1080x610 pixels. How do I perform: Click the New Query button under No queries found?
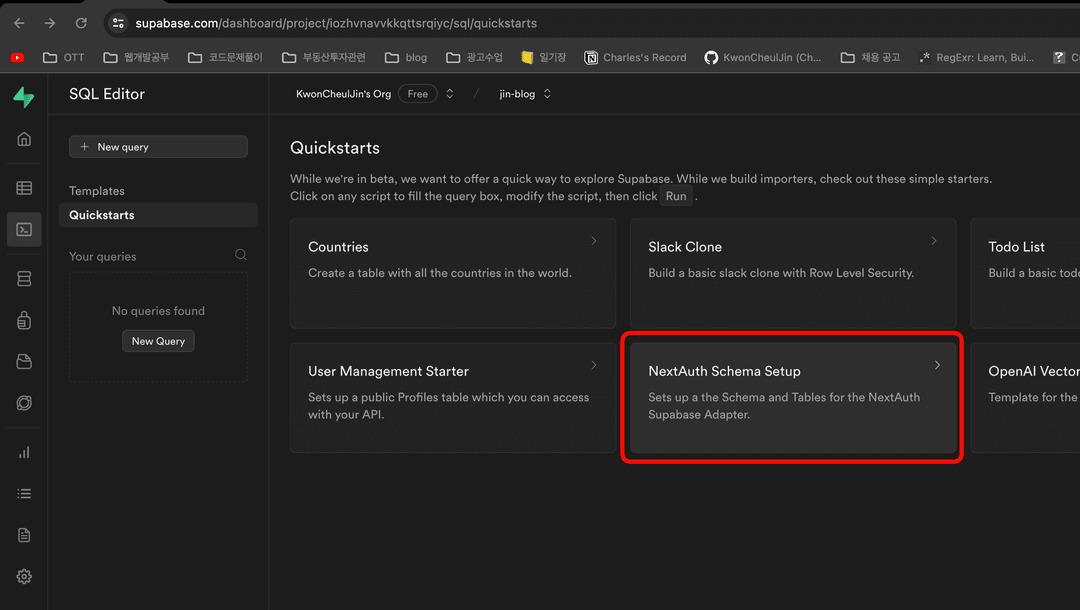pos(158,341)
